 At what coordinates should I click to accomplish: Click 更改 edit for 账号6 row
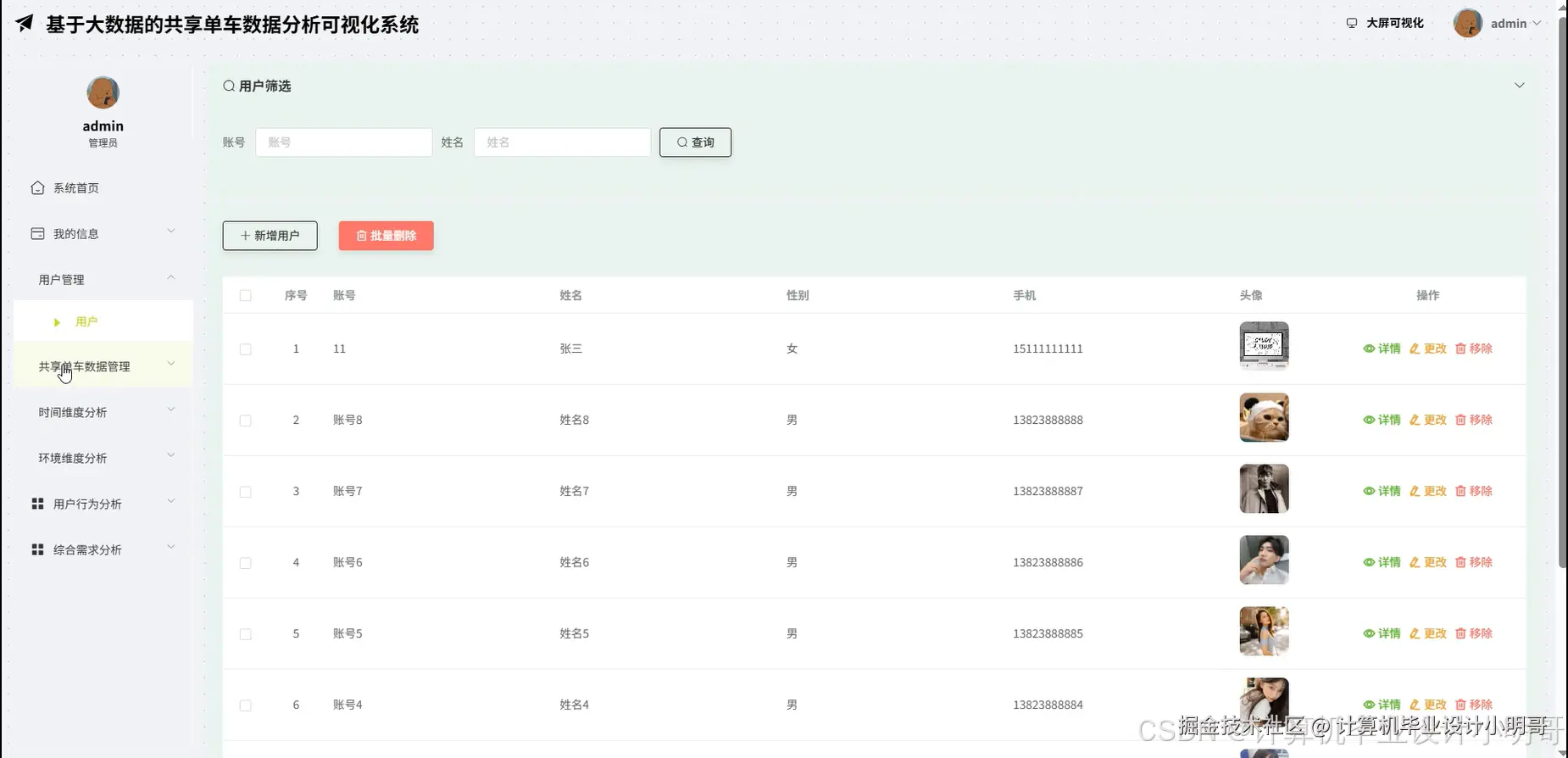coord(1428,562)
